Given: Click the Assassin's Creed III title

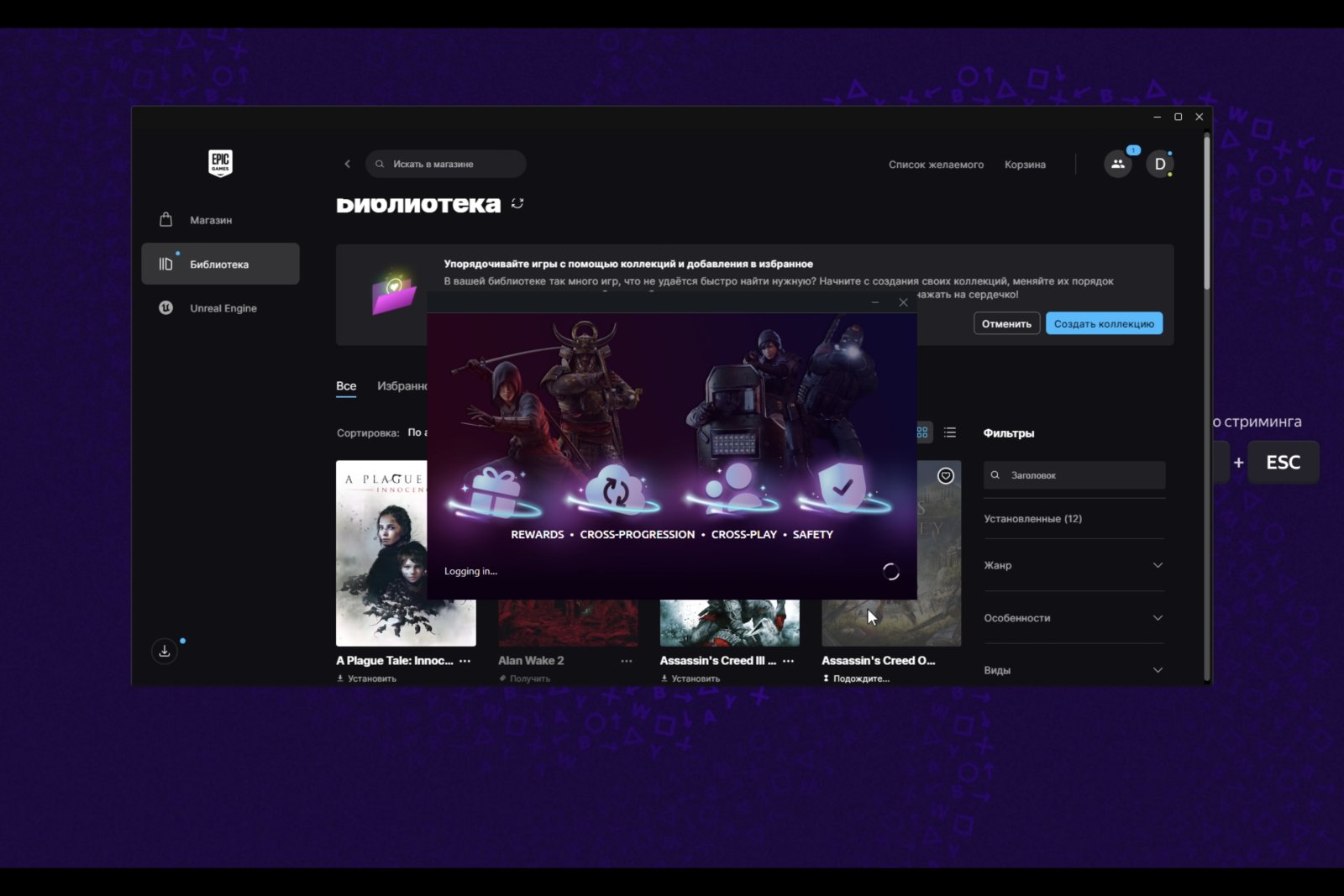Looking at the screenshot, I should (x=718, y=661).
